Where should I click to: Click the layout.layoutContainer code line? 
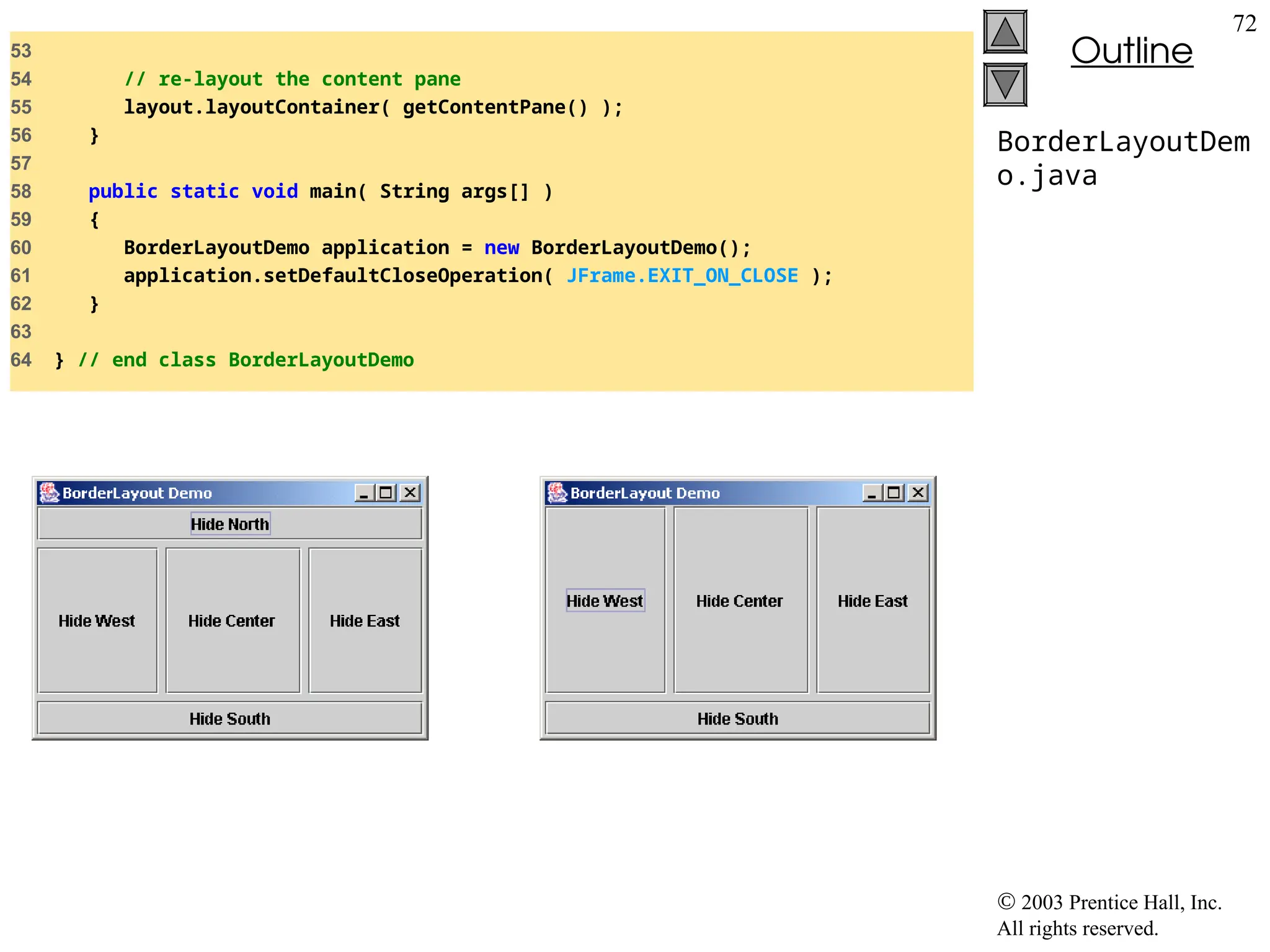pyautogui.click(x=373, y=107)
